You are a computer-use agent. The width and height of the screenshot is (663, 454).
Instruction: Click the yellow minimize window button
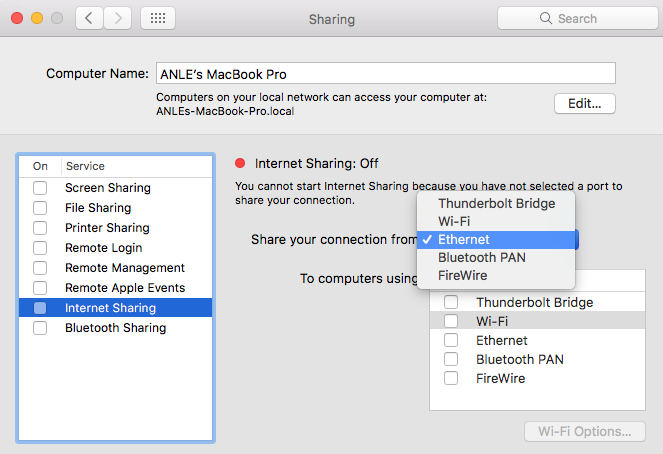tap(37, 18)
